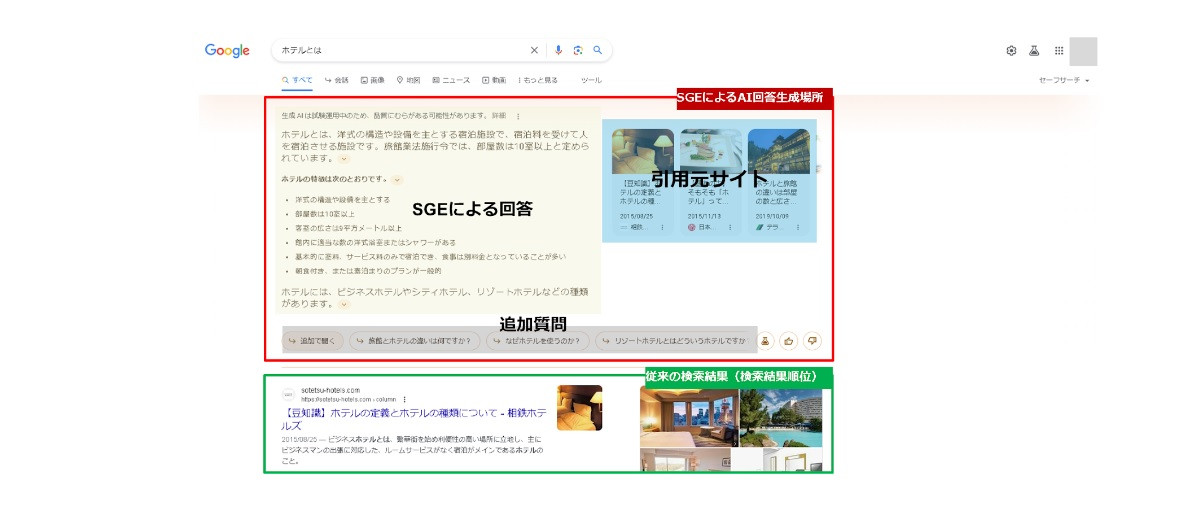Switch to the ニュース search tab
Image resolution: width=1190 pixels, height=520 pixels.
451,80
